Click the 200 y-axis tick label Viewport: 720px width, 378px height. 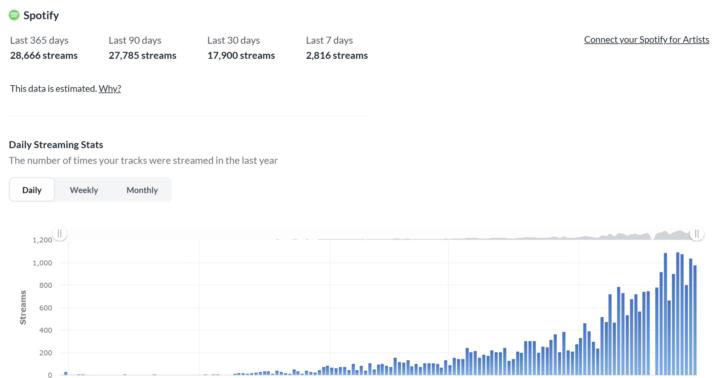click(x=45, y=353)
